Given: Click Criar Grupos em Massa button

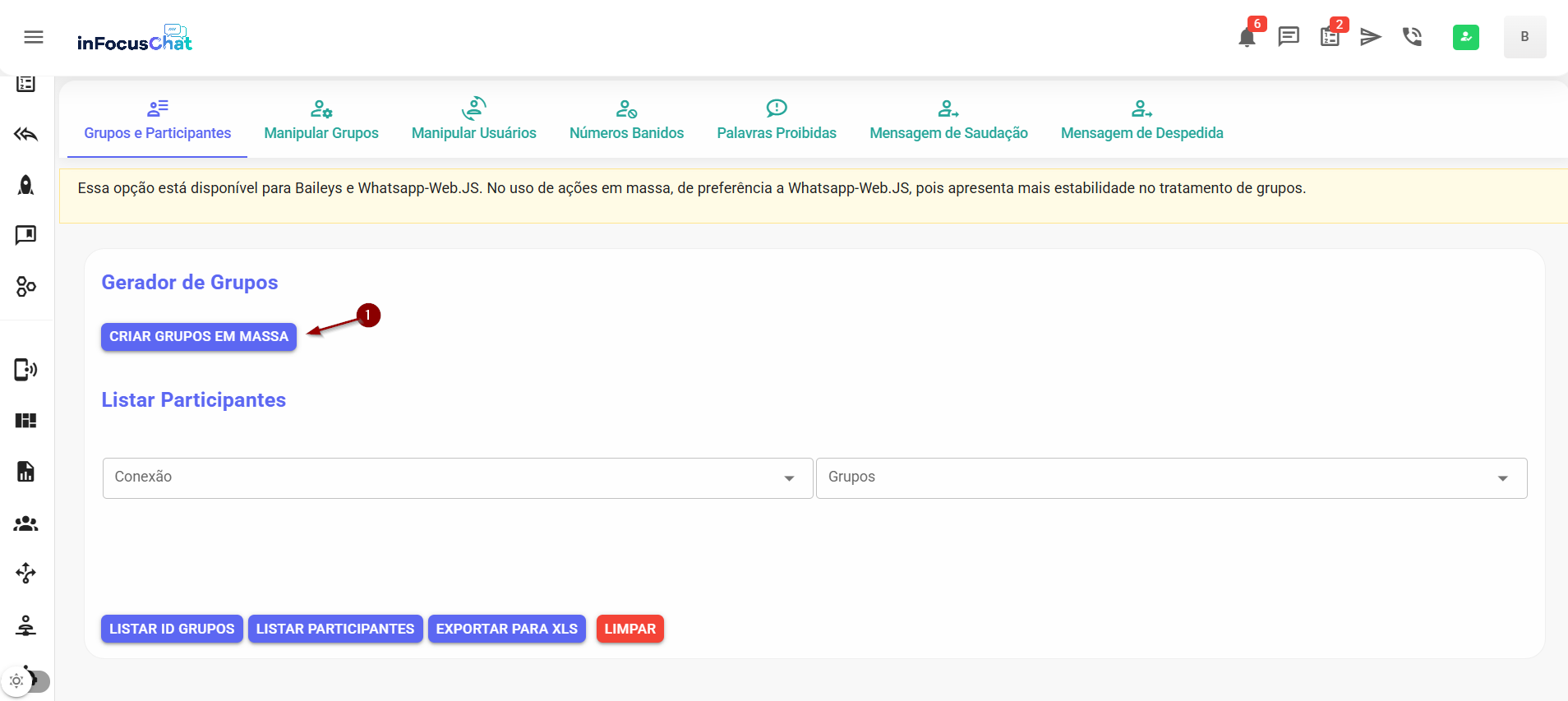Looking at the screenshot, I should pos(199,337).
